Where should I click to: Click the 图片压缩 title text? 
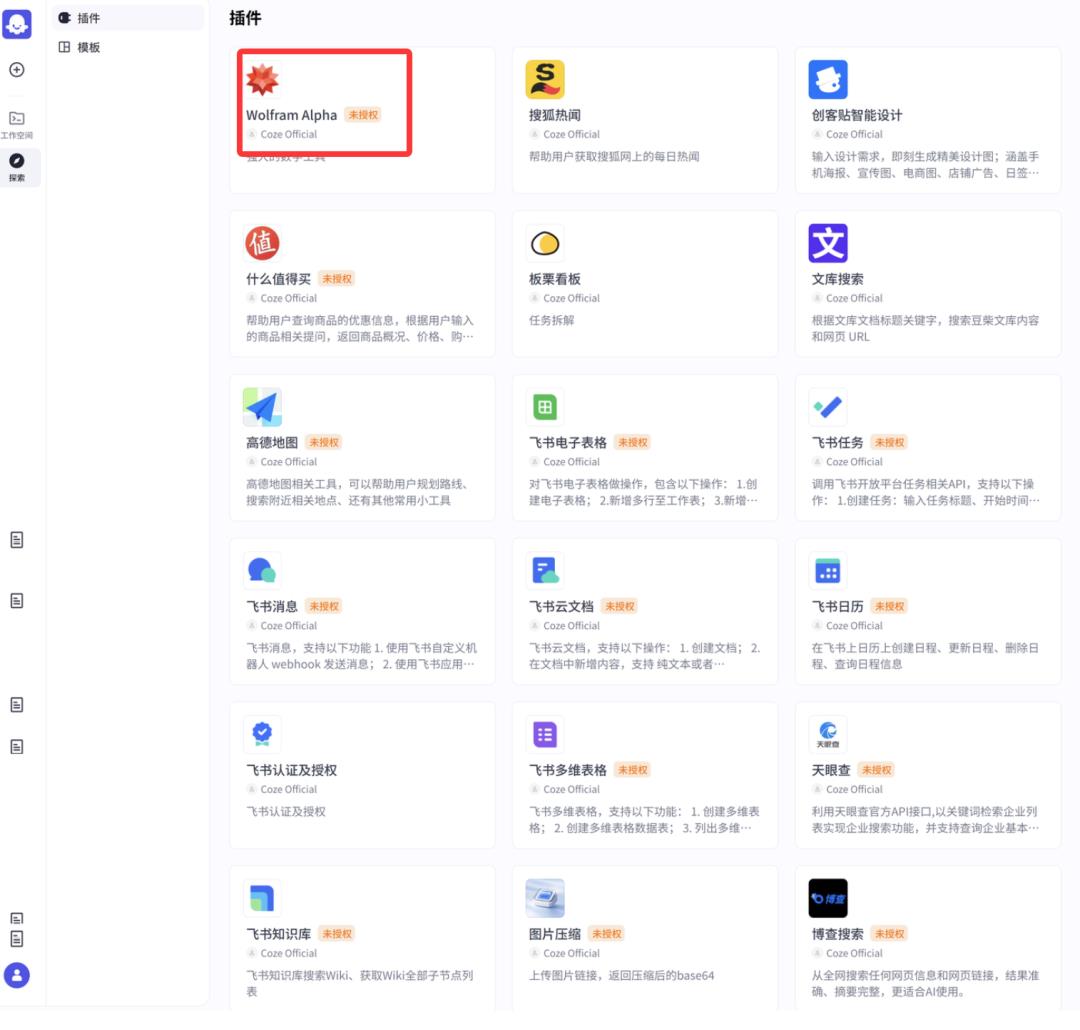[x=554, y=934]
